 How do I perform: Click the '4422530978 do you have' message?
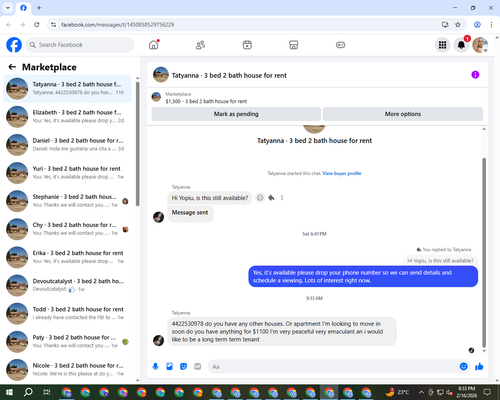(282, 331)
